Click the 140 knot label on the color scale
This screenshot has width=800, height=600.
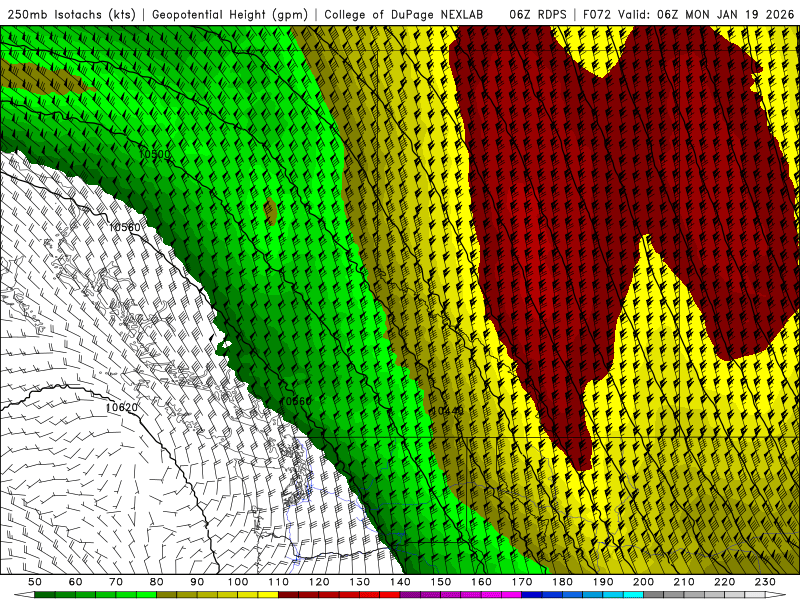[400, 582]
